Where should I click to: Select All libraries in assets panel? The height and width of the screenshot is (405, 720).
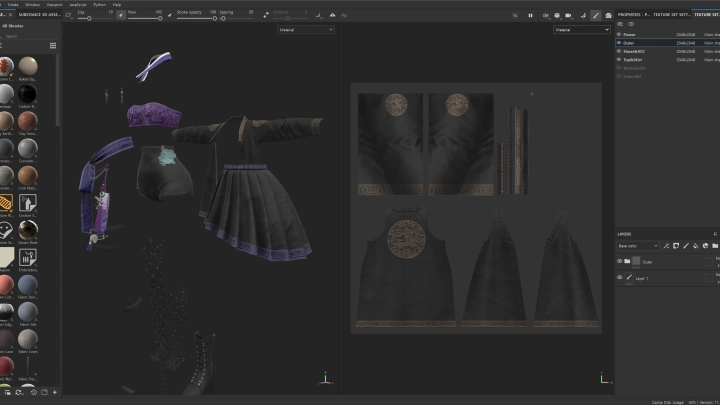point(13,26)
